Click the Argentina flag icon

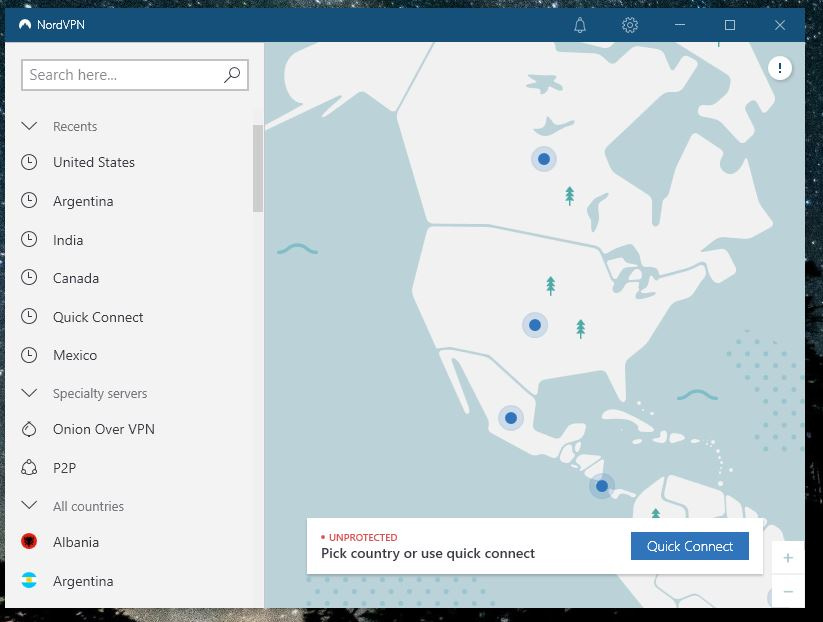[29, 580]
